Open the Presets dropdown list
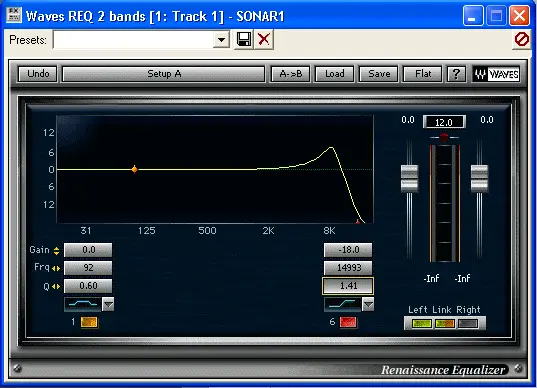This screenshot has width=537, height=388. pyautogui.click(x=221, y=40)
